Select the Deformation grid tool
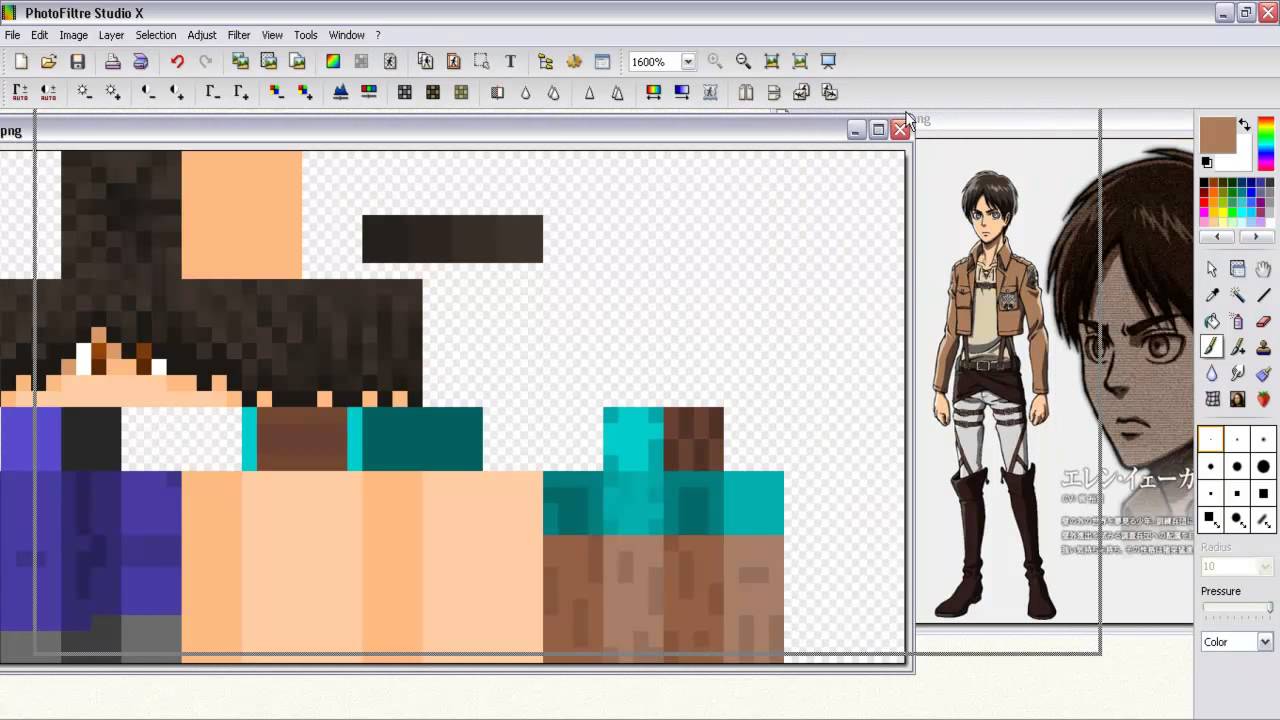Viewport: 1280px width, 720px height. (1212, 399)
